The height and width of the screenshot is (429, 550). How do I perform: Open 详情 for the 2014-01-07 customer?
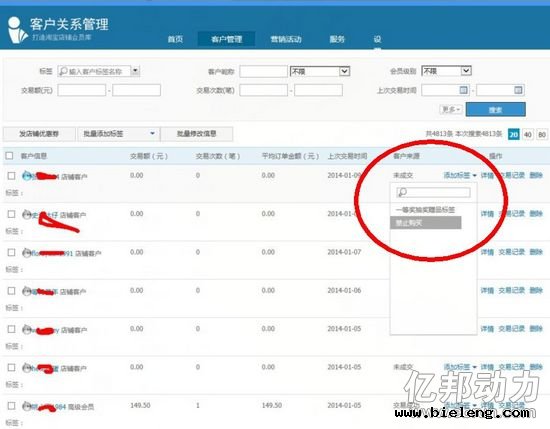(487, 252)
